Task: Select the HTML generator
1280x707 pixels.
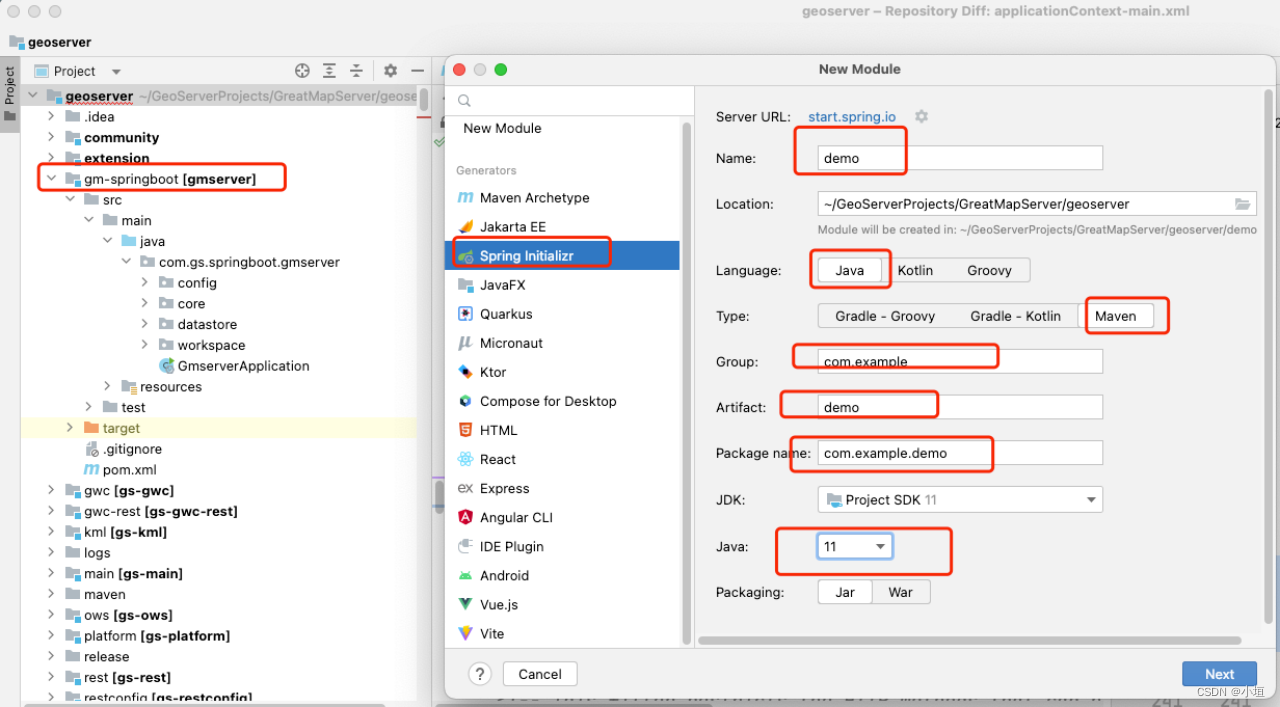Action: pos(562,430)
